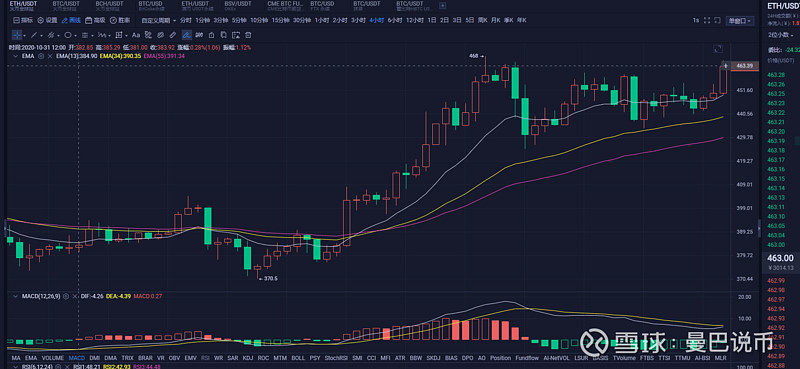This screenshot has width=800, height=369.
Task: Click the copy drawings icon
Action: click(223, 35)
